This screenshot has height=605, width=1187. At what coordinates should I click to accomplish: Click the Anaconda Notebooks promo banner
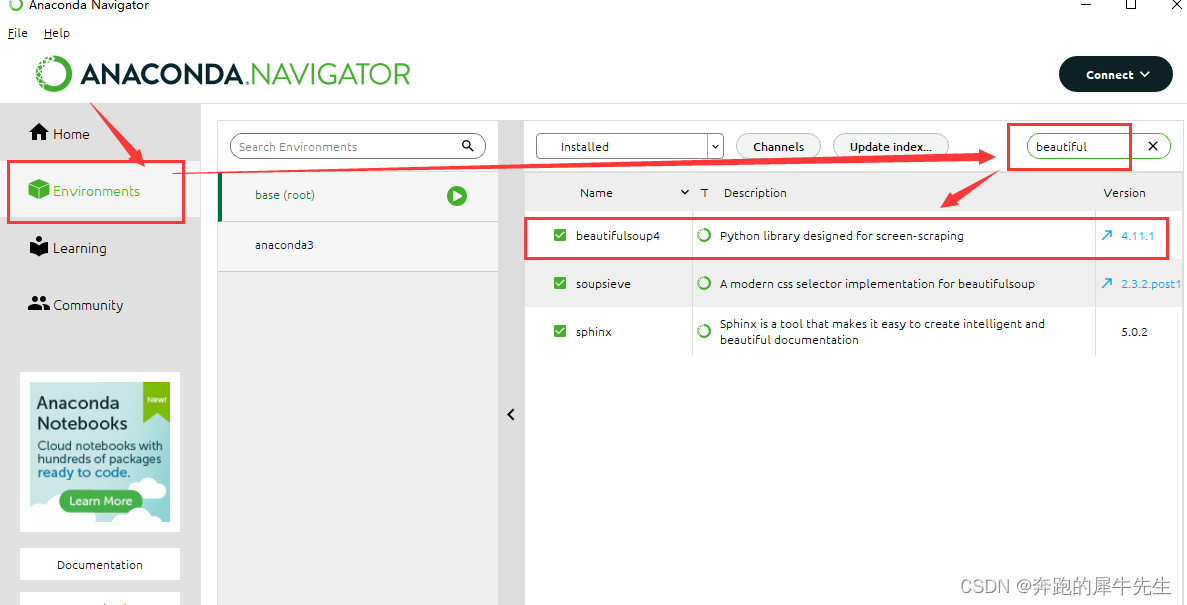click(x=100, y=451)
